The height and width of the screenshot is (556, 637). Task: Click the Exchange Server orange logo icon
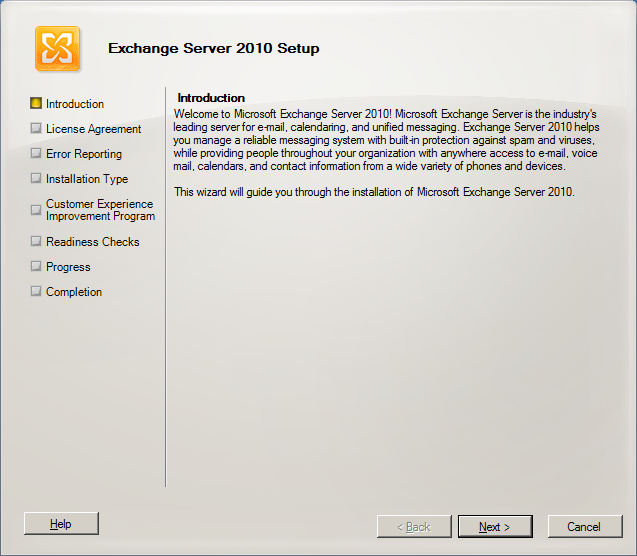pos(57,49)
